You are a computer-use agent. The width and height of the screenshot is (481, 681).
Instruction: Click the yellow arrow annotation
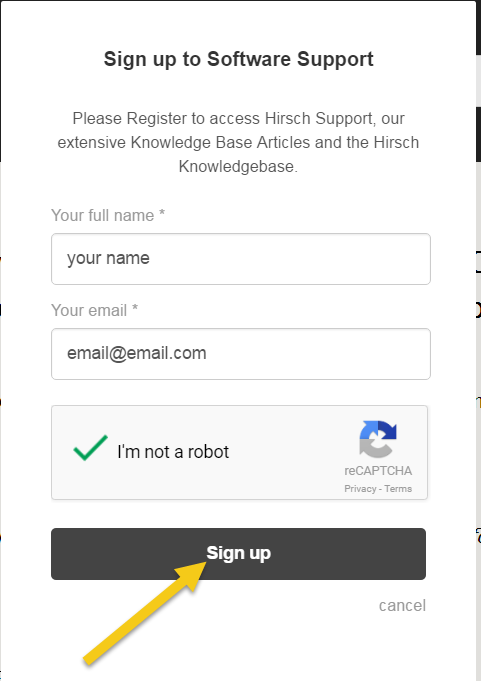(x=145, y=612)
